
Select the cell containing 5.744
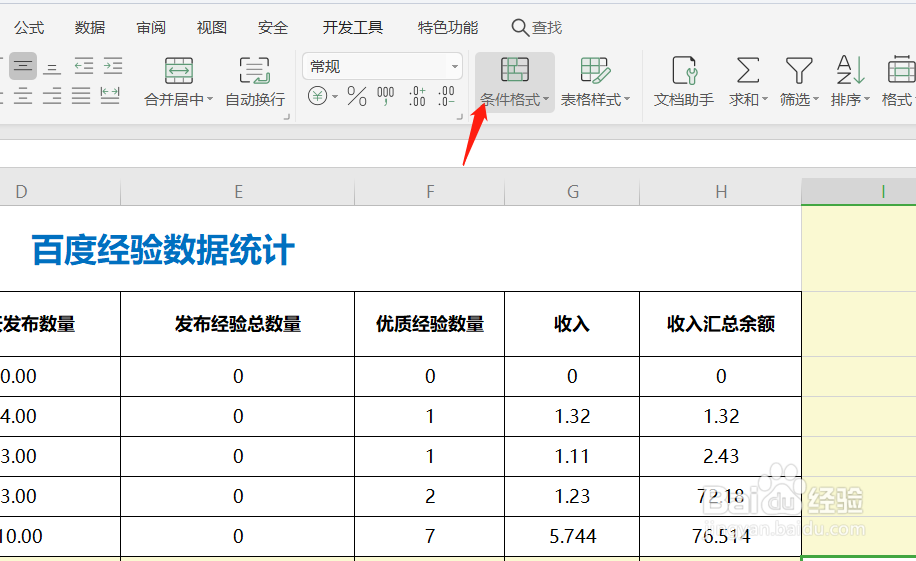(572, 536)
